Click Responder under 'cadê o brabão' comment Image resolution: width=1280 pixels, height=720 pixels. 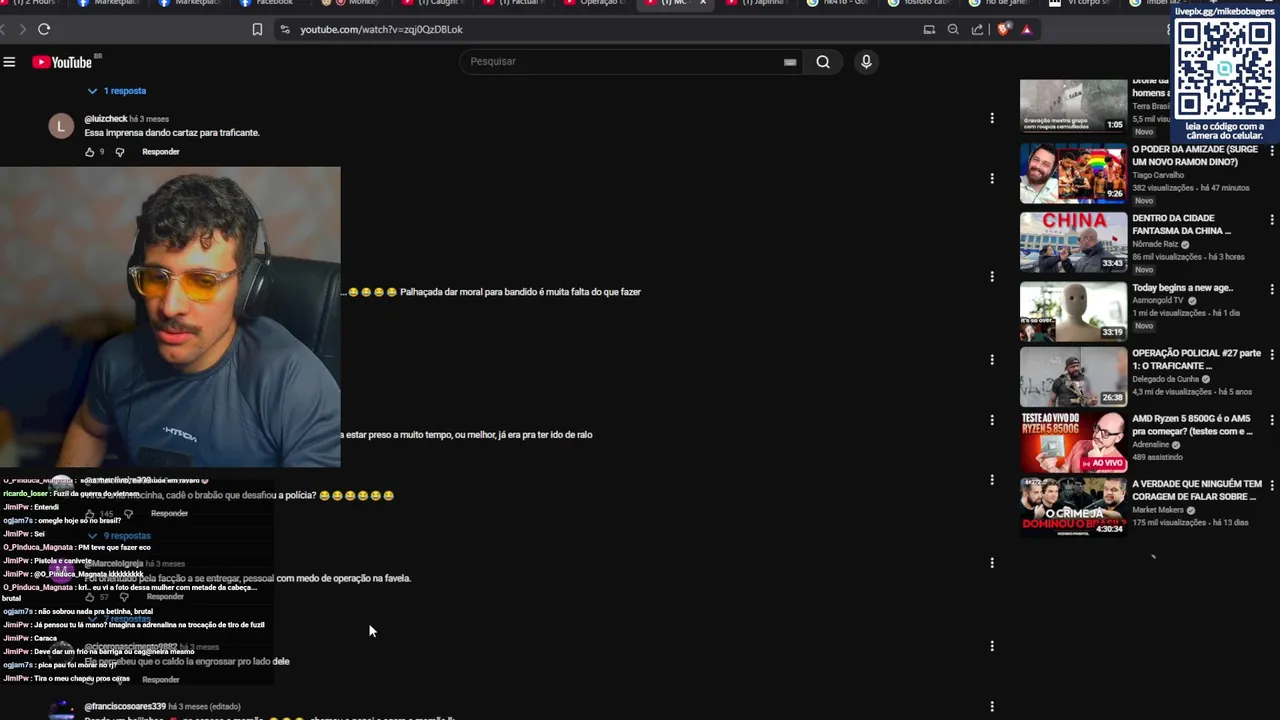(169, 514)
